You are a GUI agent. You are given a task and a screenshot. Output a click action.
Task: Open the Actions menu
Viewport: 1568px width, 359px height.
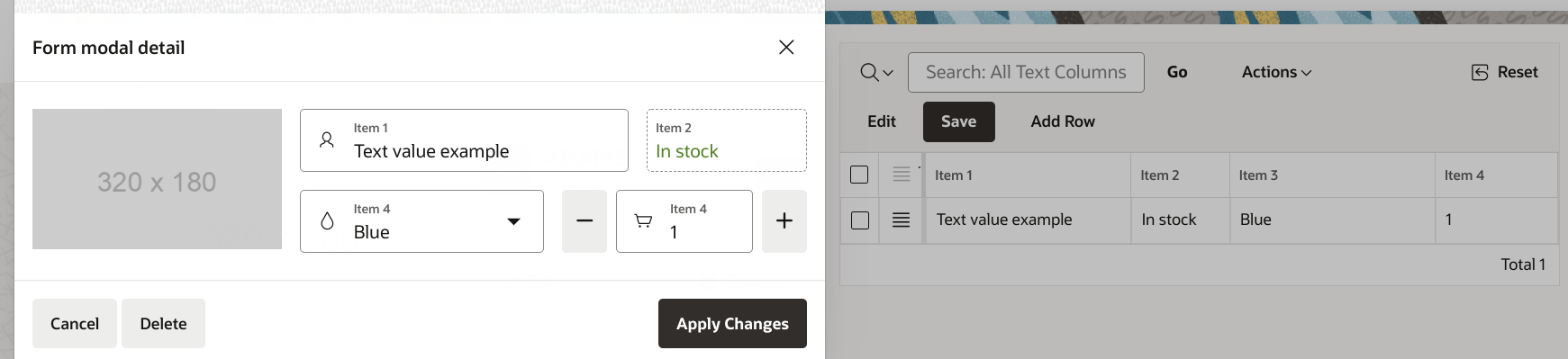(x=1276, y=72)
